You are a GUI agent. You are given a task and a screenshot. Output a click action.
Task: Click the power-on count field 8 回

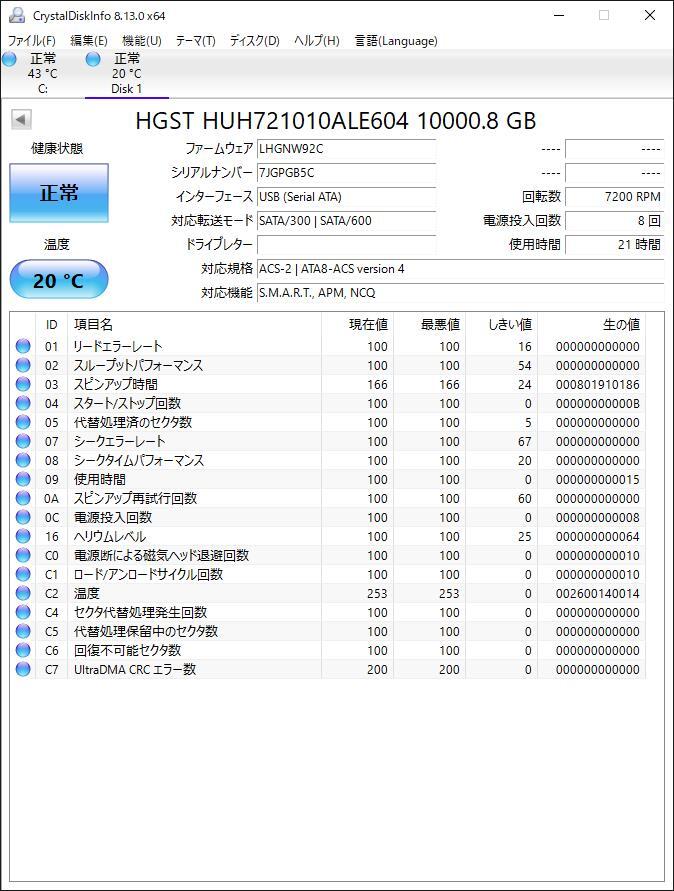point(614,220)
